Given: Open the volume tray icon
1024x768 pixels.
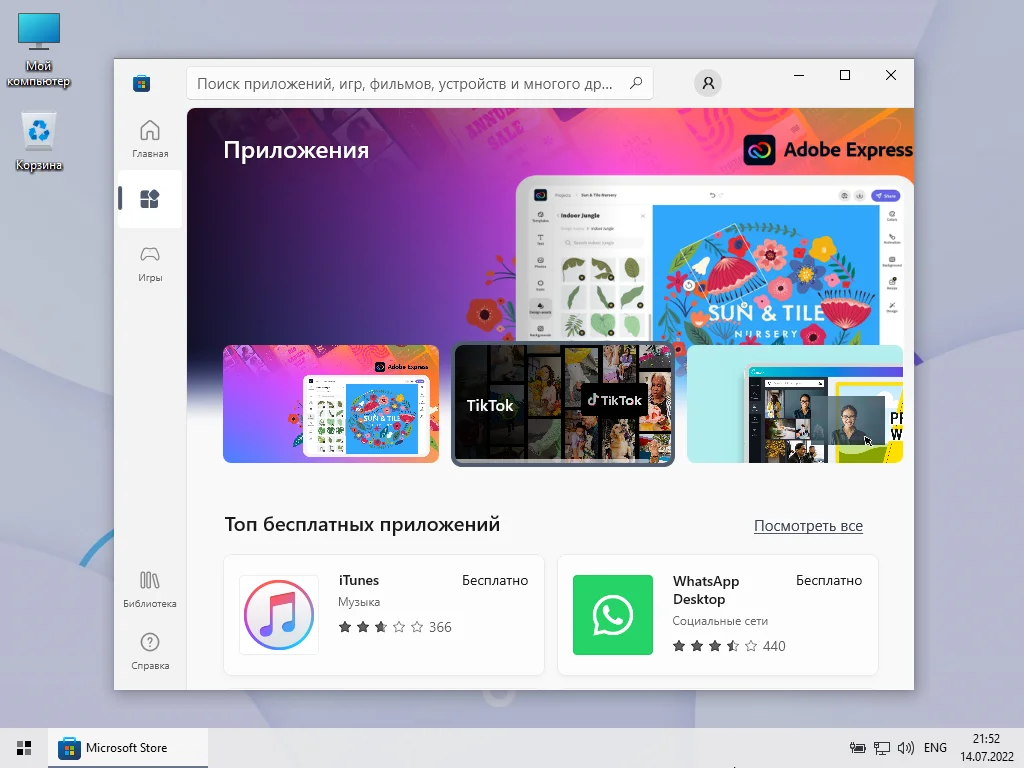Looking at the screenshot, I should click(906, 748).
